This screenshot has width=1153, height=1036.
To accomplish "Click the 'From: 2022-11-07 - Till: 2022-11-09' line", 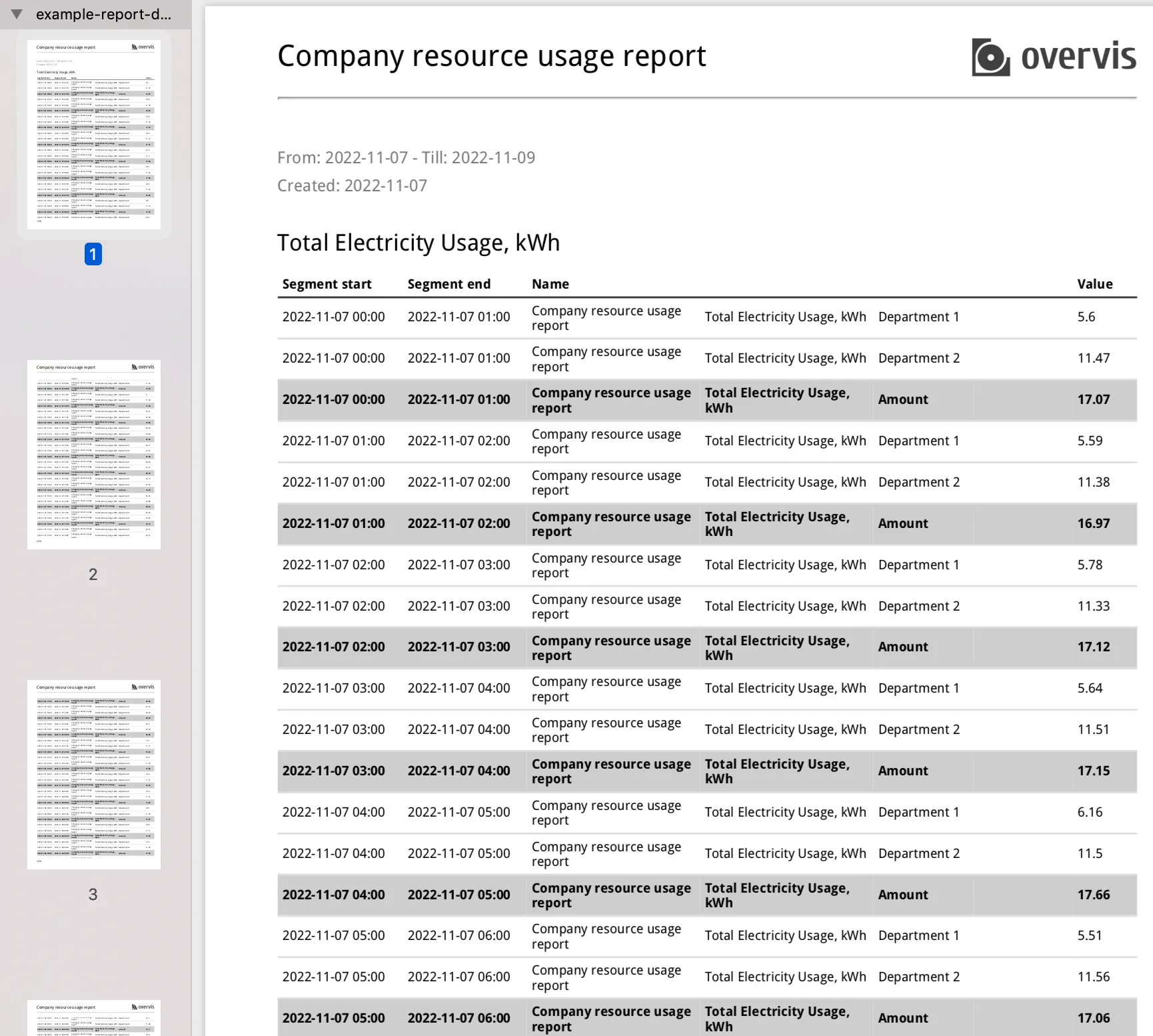I will click(407, 157).
